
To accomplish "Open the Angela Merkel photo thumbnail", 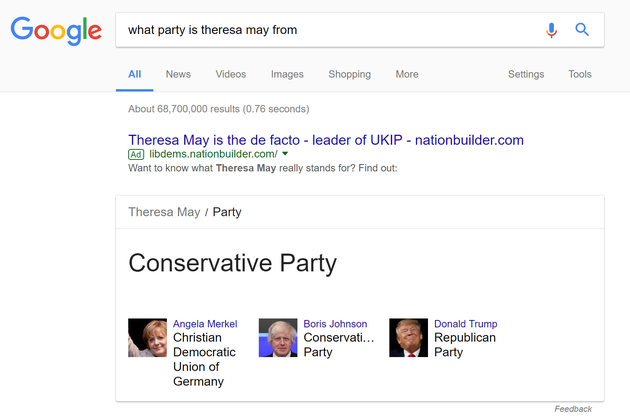I will [x=147, y=338].
